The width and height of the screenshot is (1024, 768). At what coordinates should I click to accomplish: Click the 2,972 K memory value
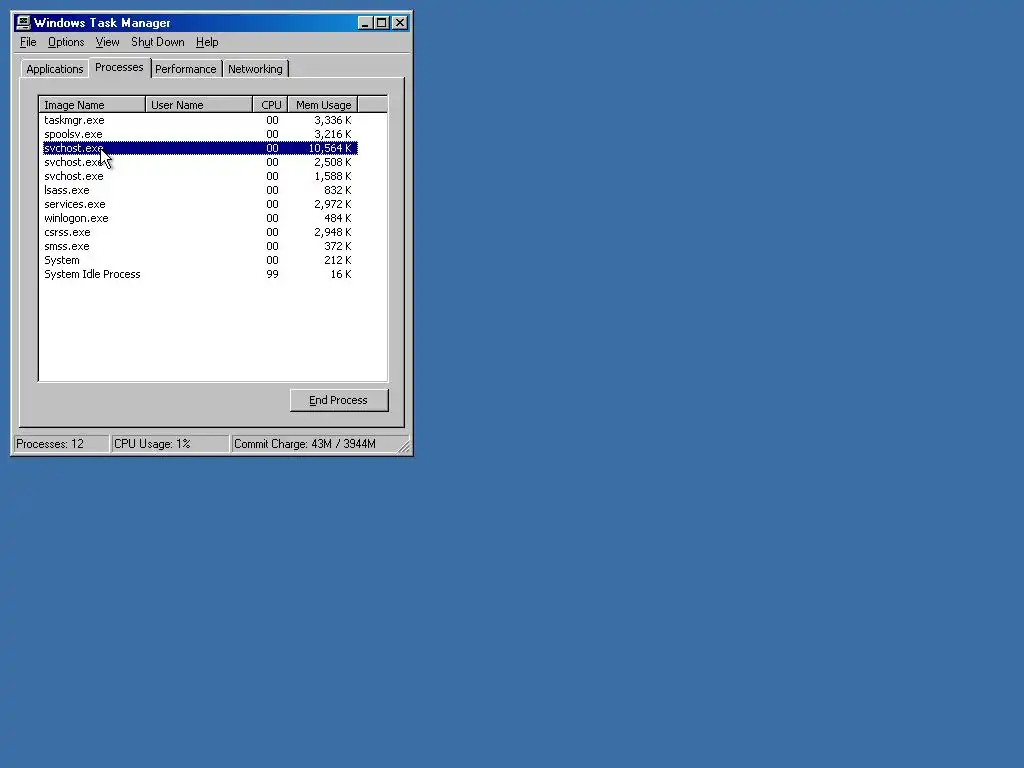click(332, 204)
